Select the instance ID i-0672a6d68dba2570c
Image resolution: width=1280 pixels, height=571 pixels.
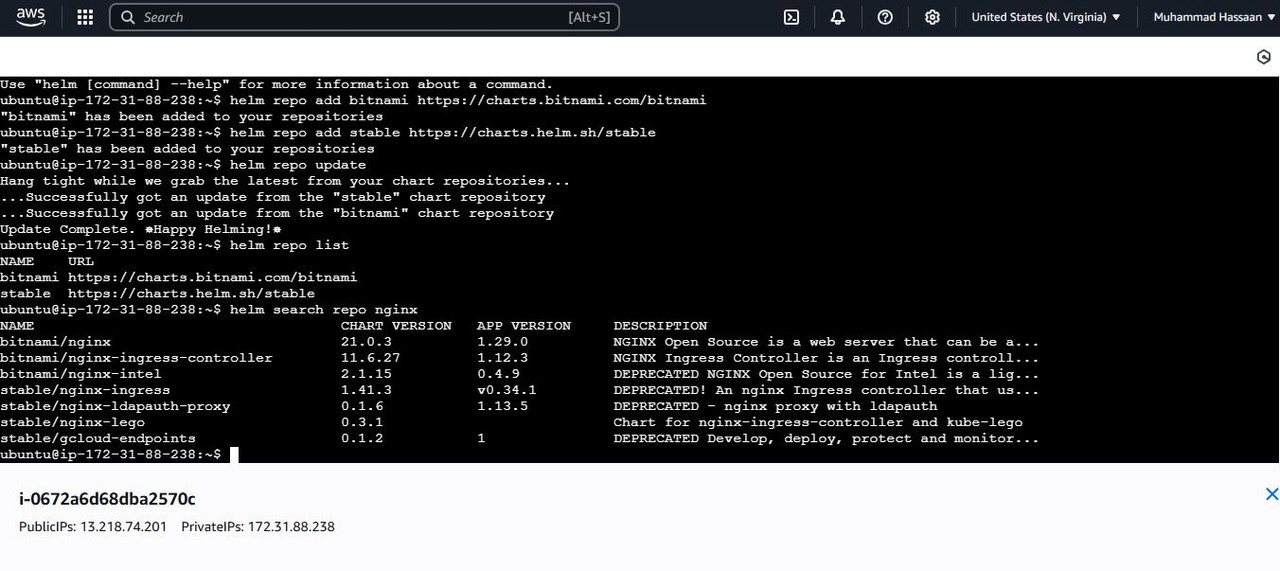click(107, 498)
